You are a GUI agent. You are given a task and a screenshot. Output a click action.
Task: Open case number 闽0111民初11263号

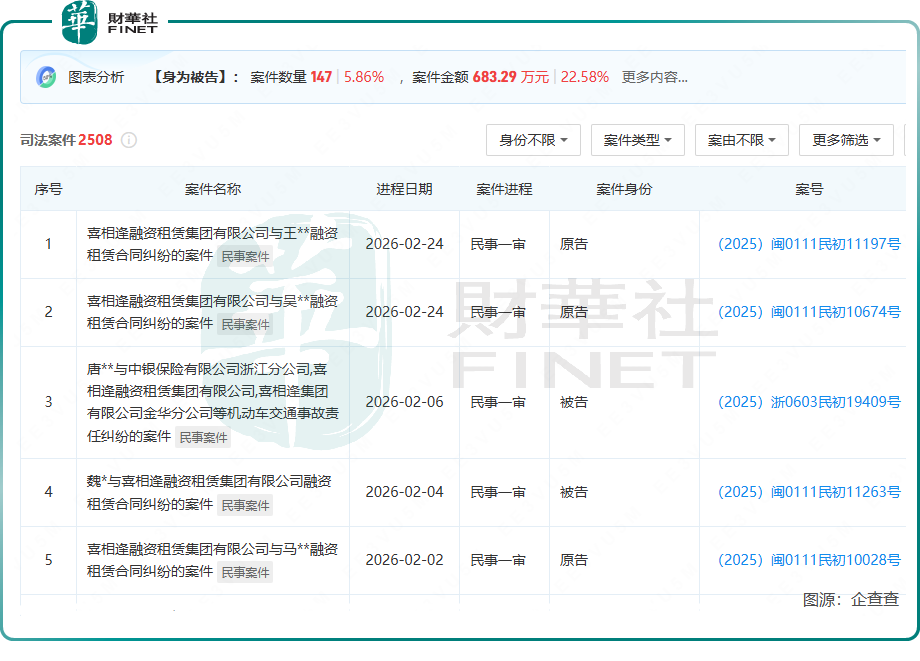pos(809,492)
